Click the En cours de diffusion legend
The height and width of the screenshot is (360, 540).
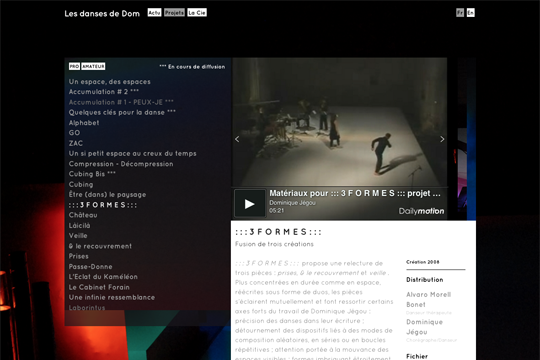[192, 66]
